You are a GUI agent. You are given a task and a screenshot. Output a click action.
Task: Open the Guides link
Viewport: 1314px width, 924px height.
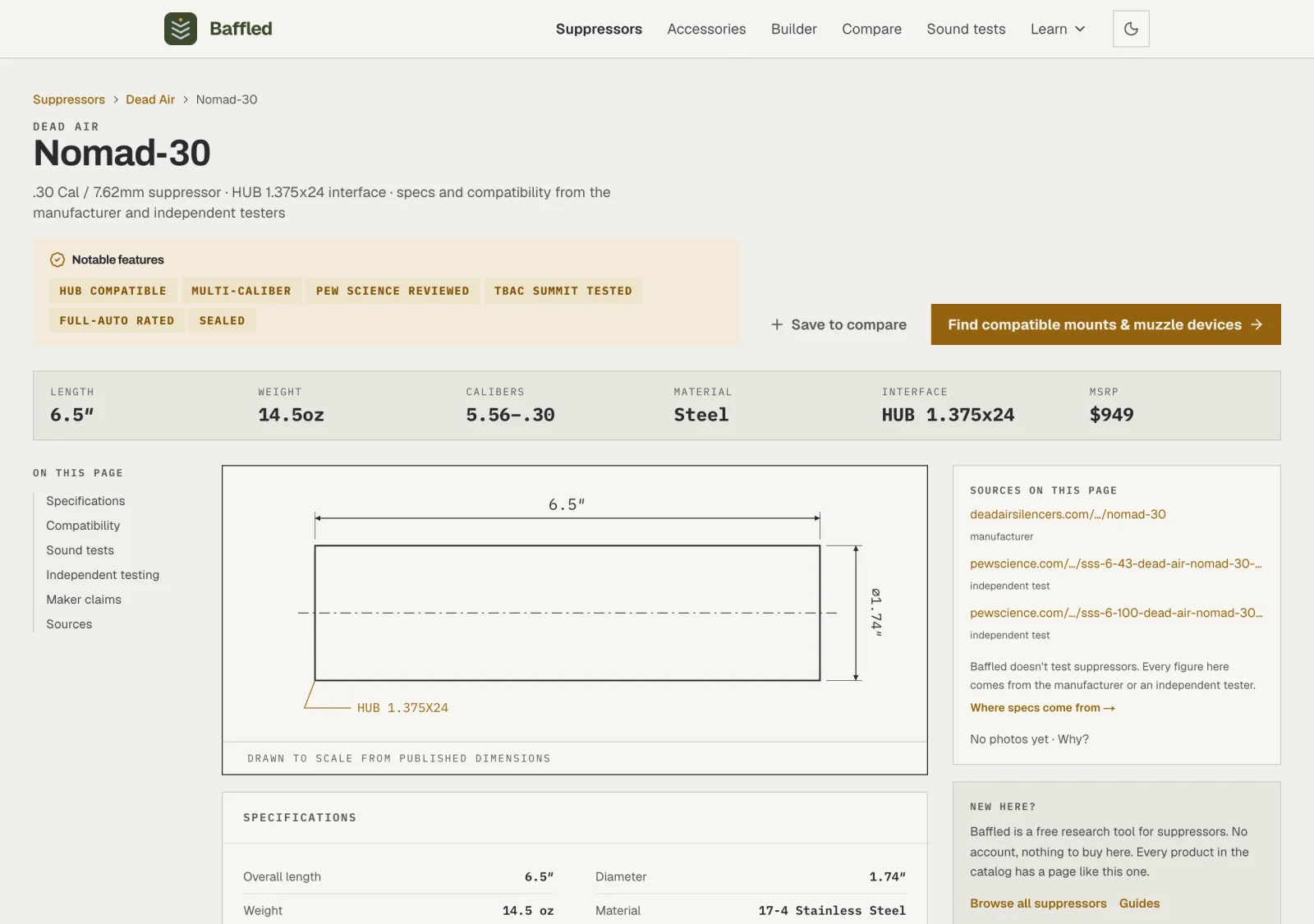click(1139, 903)
